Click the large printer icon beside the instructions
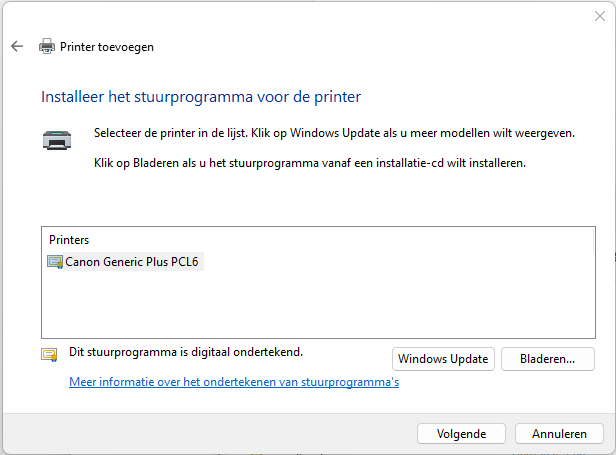616x455 pixels. pyautogui.click(x=57, y=140)
